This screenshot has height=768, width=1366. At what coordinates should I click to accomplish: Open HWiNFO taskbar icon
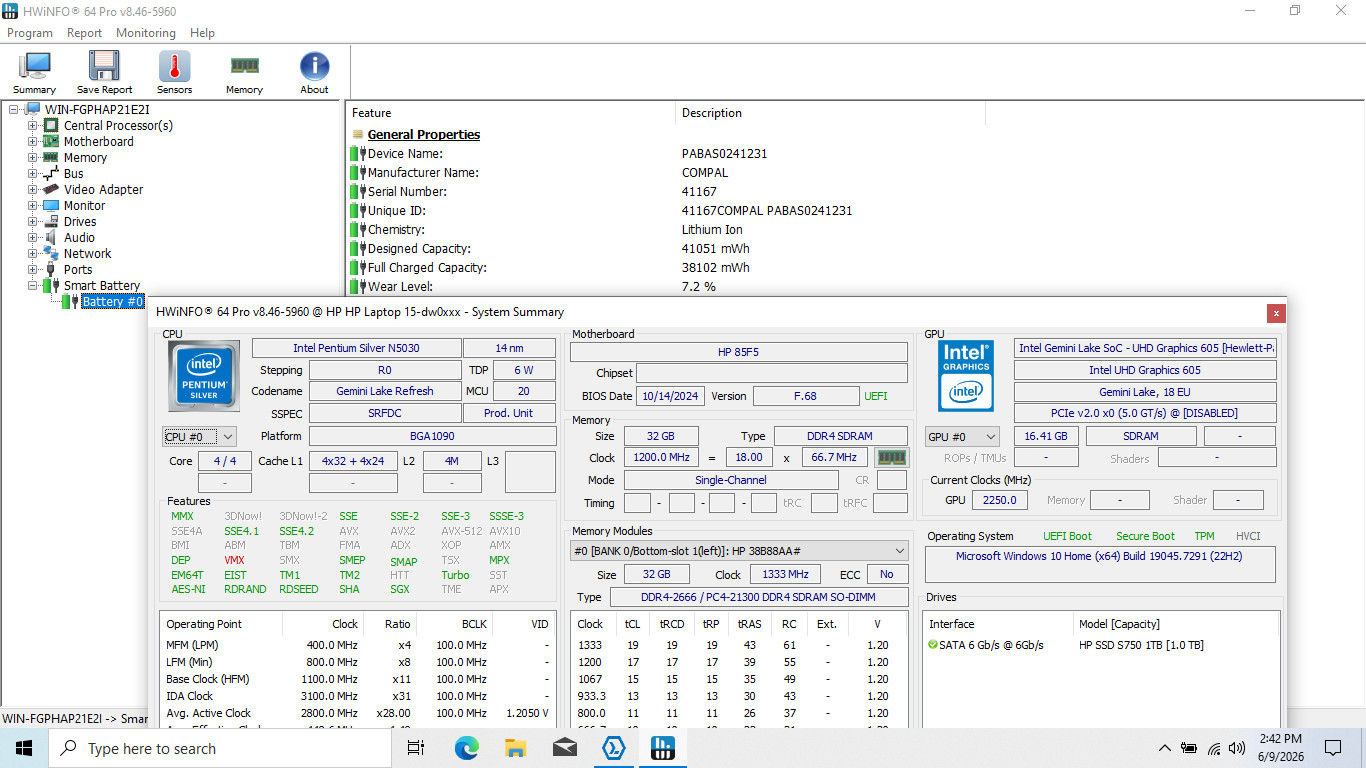click(x=663, y=747)
